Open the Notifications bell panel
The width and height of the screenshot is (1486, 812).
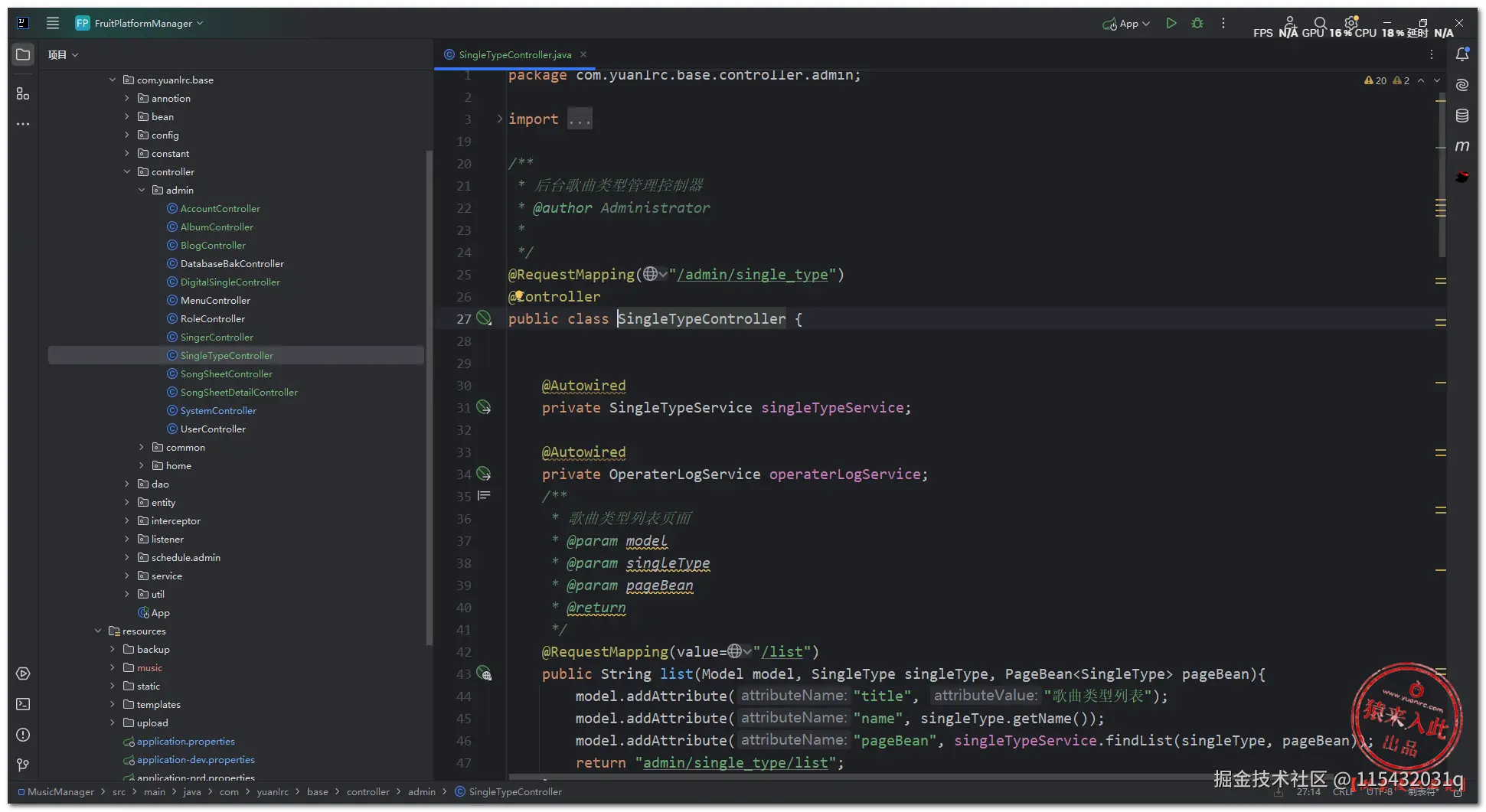coord(1462,54)
